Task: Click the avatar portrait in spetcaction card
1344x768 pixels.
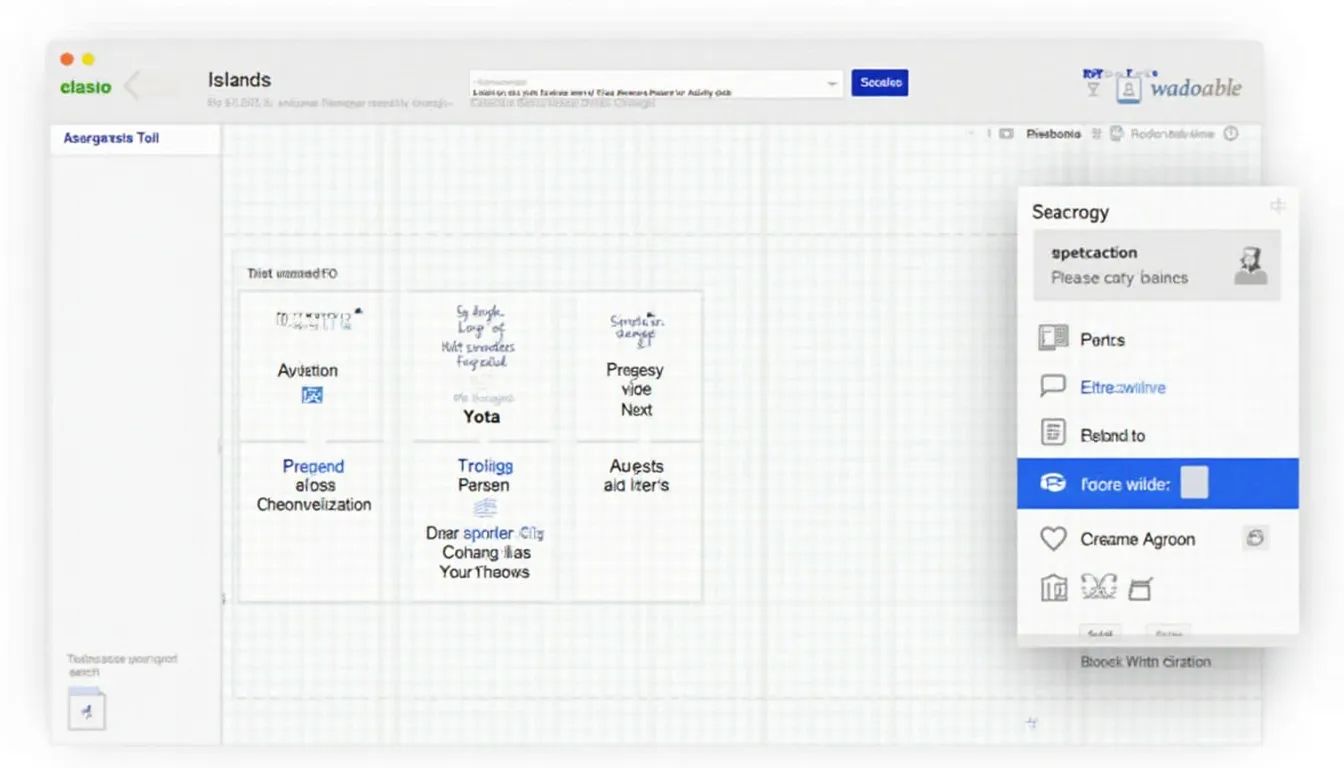Action: click(1250, 266)
